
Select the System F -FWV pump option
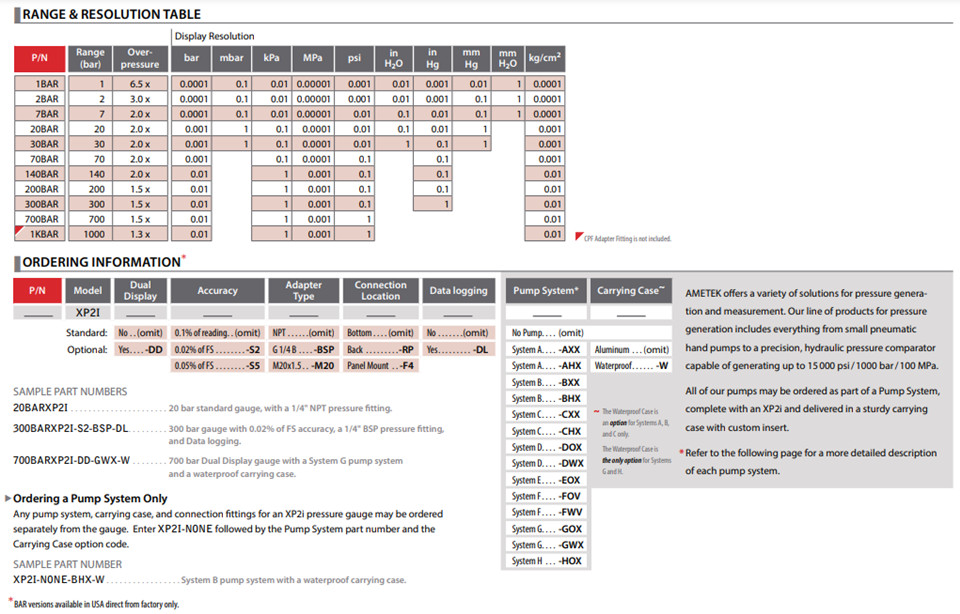point(546,512)
